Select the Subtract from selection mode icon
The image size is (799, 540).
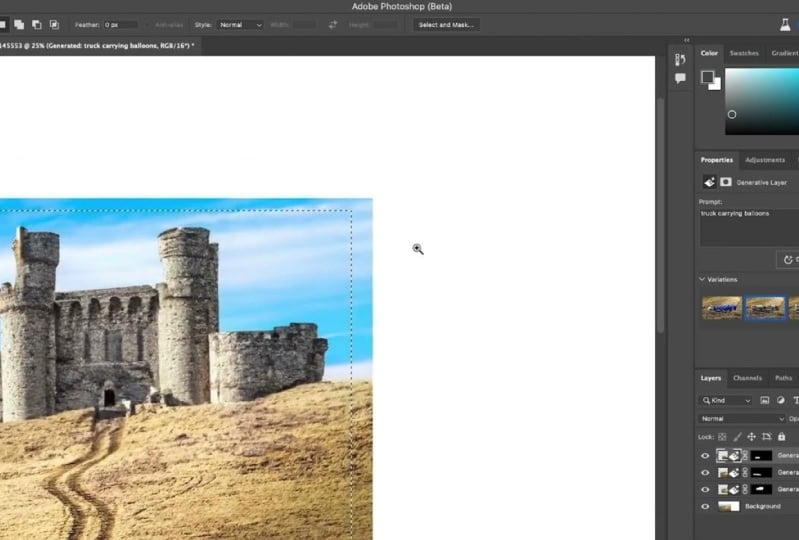pos(37,24)
